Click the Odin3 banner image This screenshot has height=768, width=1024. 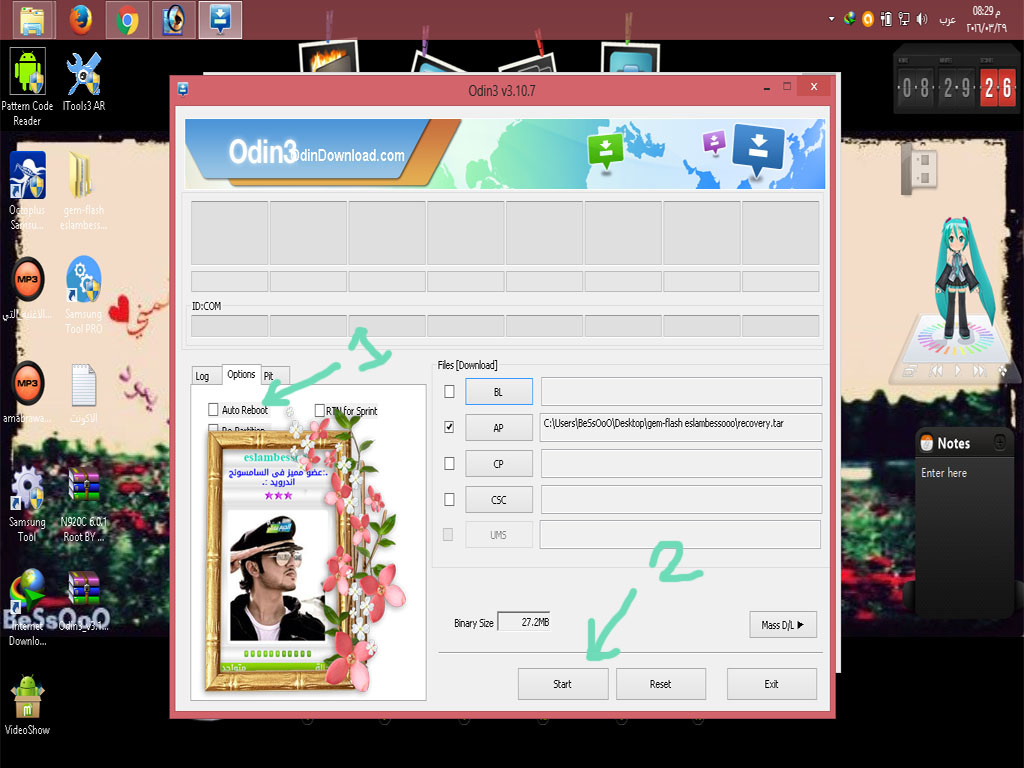pyautogui.click(x=505, y=154)
